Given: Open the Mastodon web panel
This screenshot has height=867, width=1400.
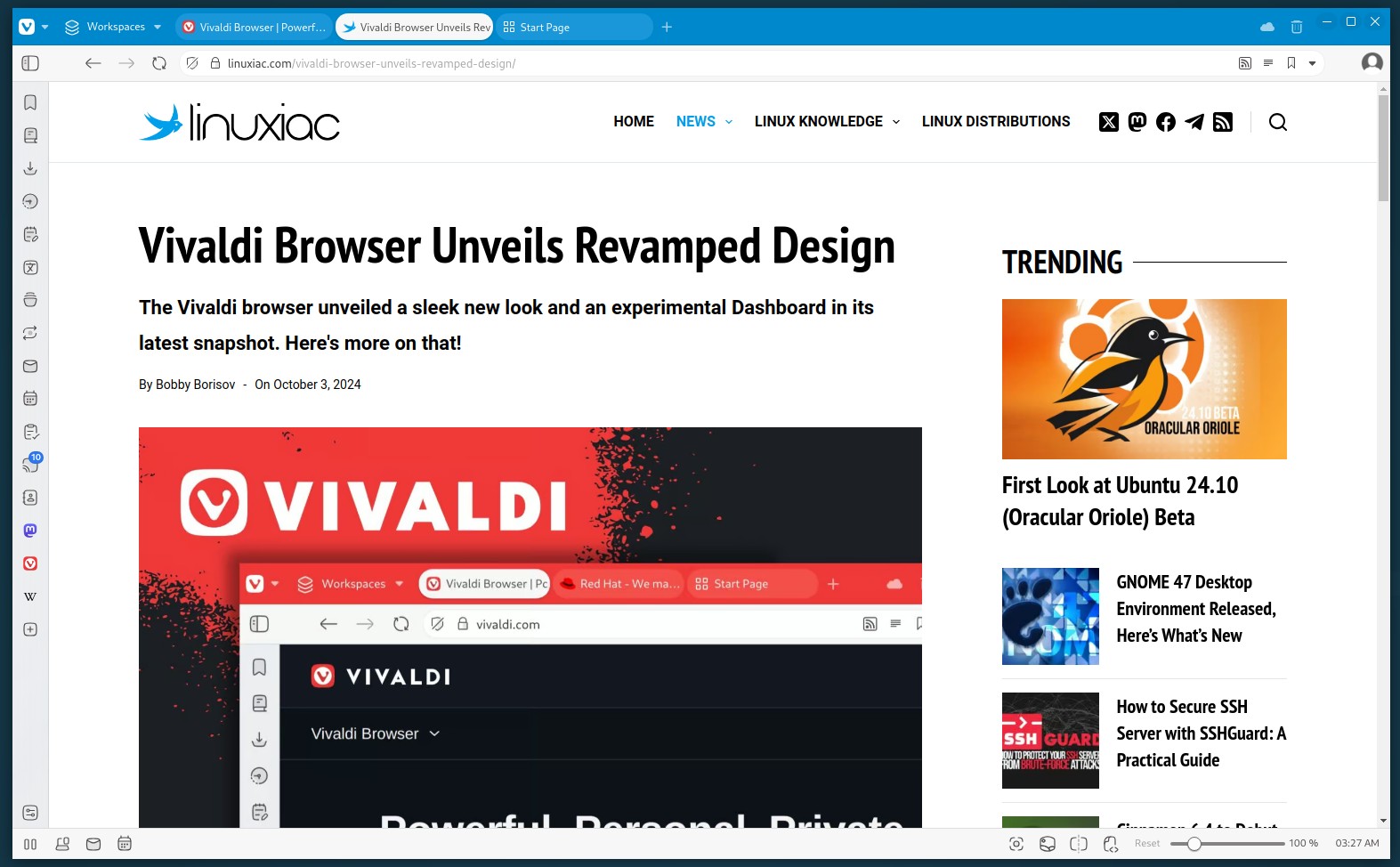Looking at the screenshot, I should pyautogui.click(x=30, y=531).
